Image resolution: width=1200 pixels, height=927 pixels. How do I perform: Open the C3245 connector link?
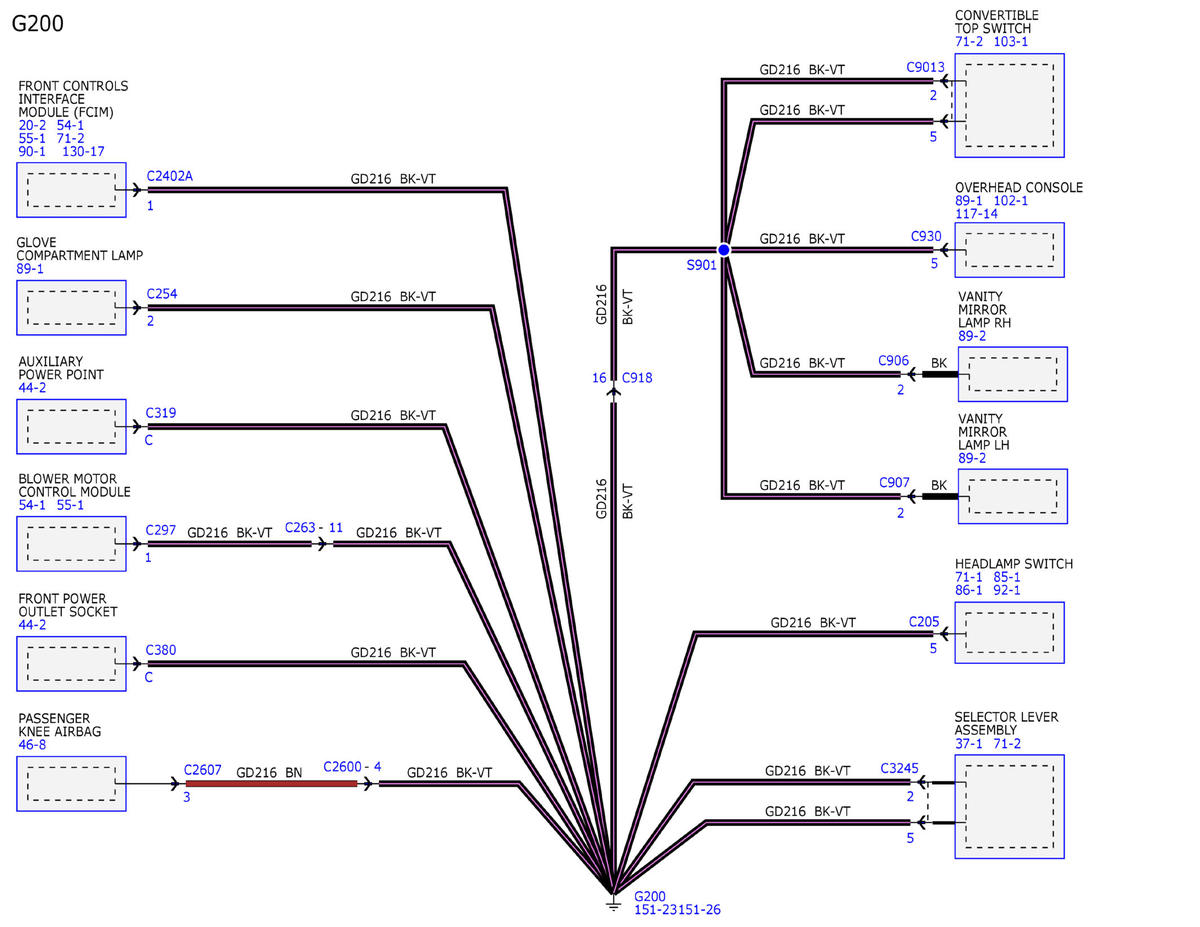tap(900, 768)
